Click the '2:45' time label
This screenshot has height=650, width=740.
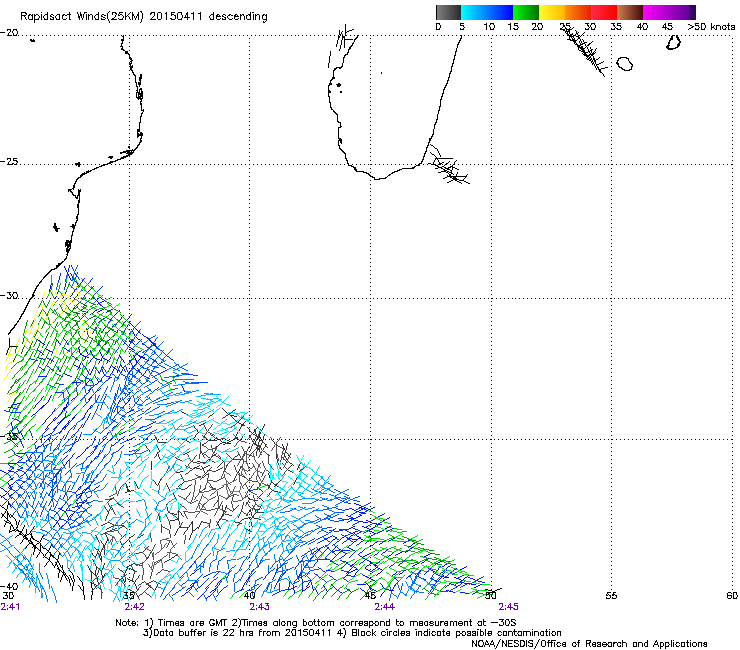coord(508,607)
